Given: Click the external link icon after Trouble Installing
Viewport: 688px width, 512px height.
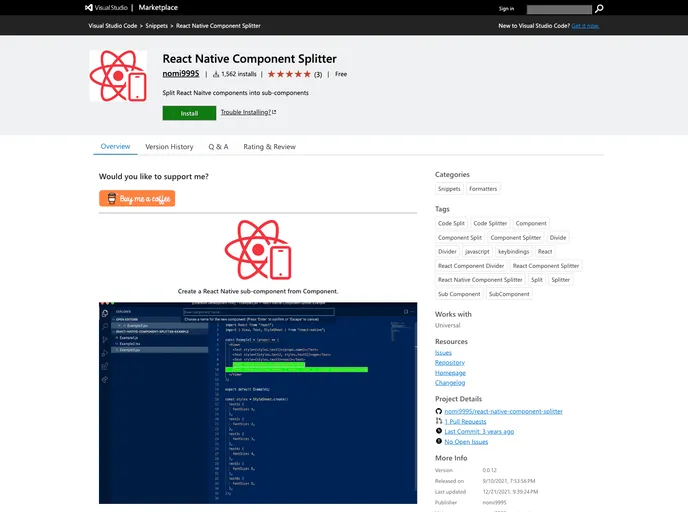Looking at the screenshot, I should [x=274, y=112].
